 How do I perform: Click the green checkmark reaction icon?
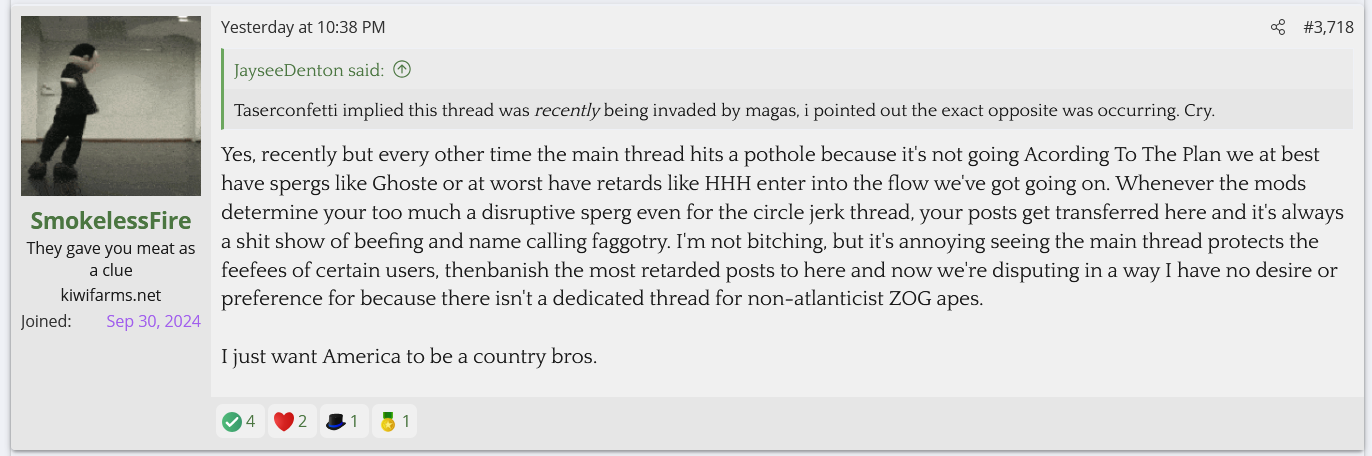tap(232, 422)
